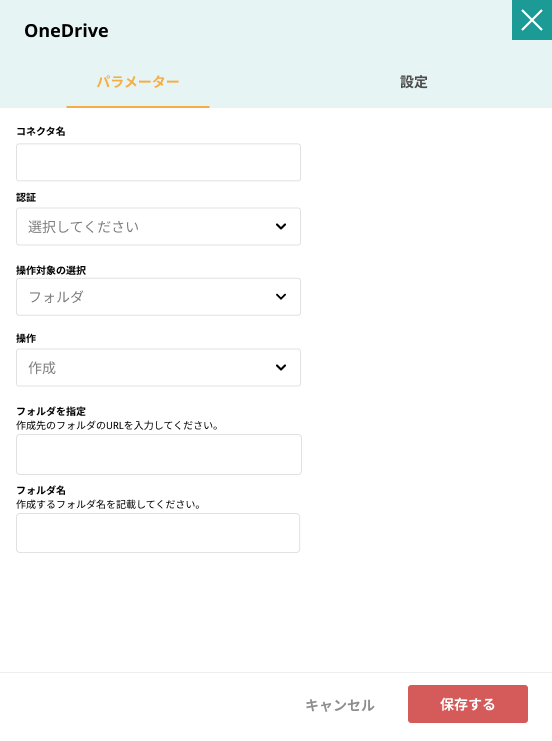Close the OneDrive dialog with X icon
The width and height of the screenshot is (552, 741).
(x=532, y=20)
